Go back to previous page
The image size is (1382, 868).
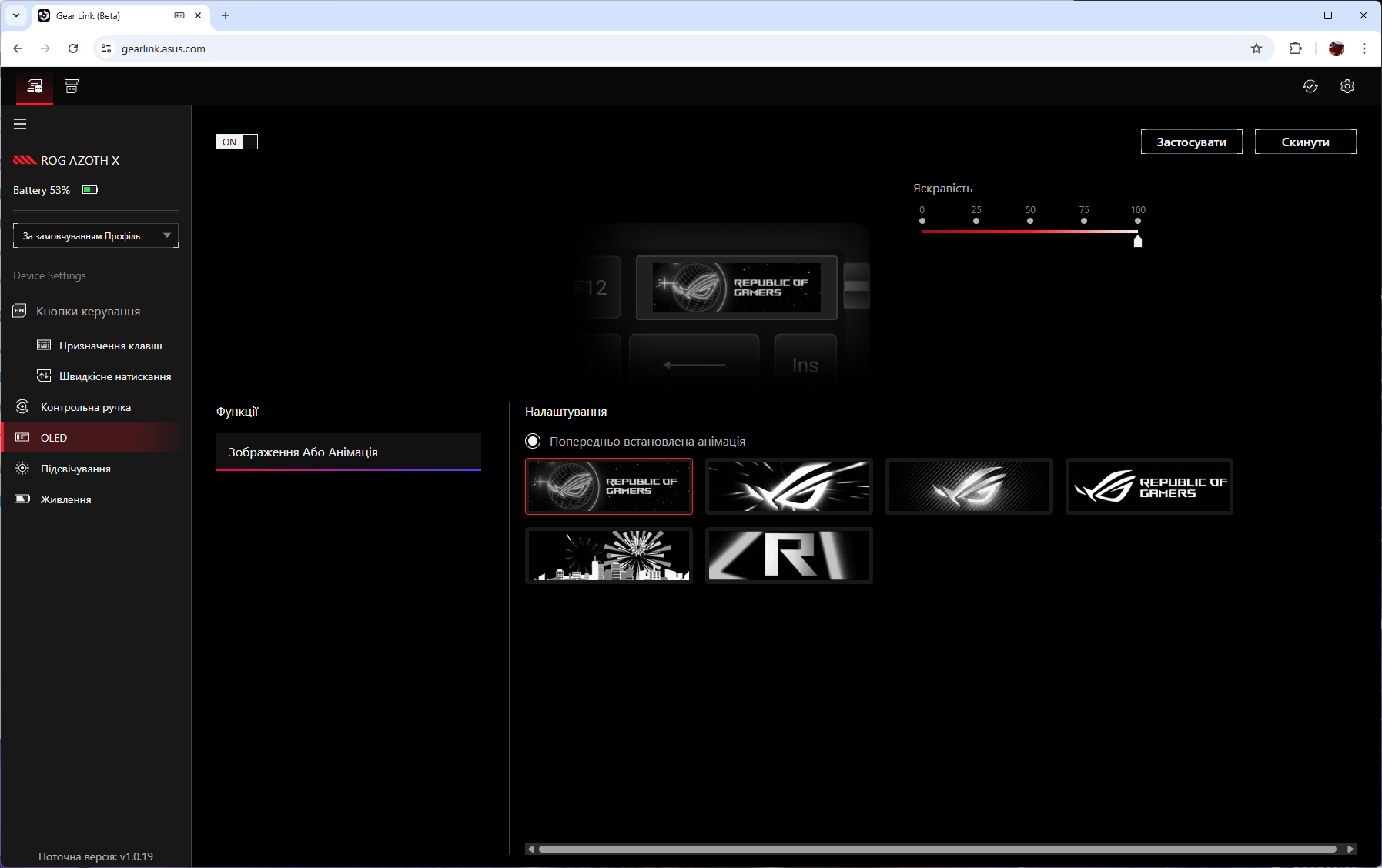(x=18, y=48)
